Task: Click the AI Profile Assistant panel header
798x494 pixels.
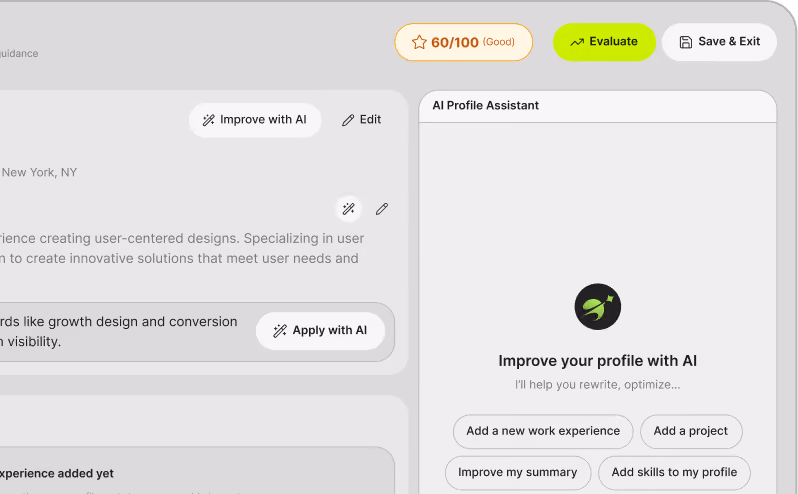Action: [x=597, y=106]
